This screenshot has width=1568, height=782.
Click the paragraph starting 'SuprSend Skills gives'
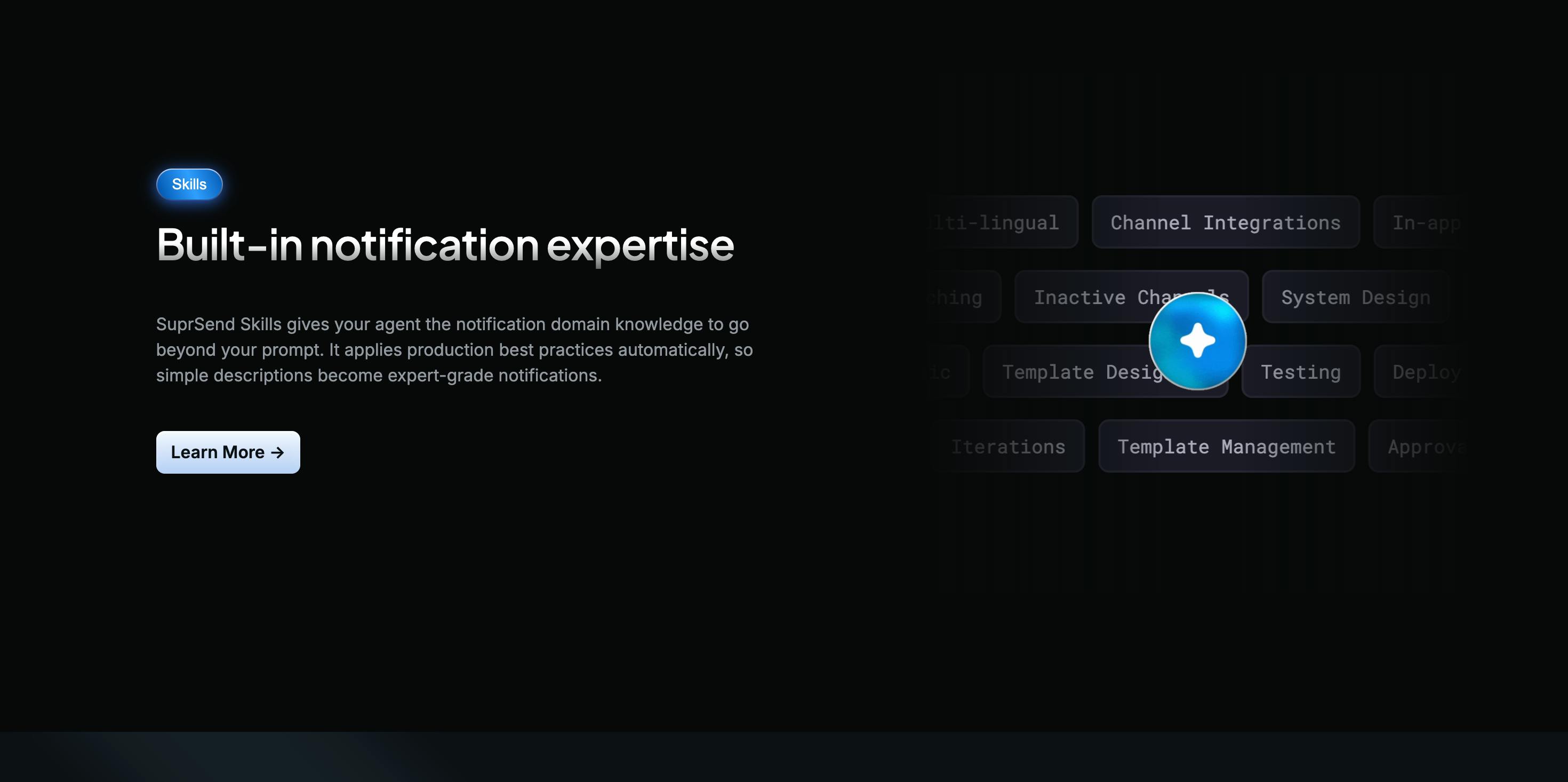point(455,349)
